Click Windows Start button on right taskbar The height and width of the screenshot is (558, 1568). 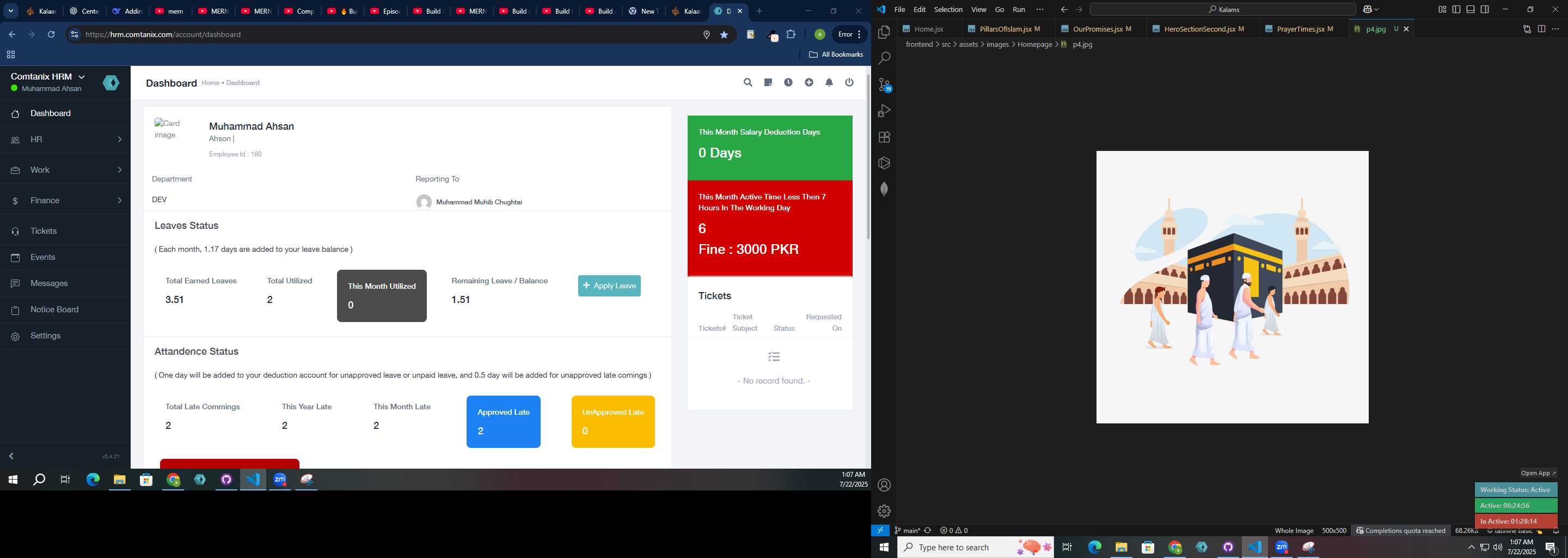(x=884, y=548)
